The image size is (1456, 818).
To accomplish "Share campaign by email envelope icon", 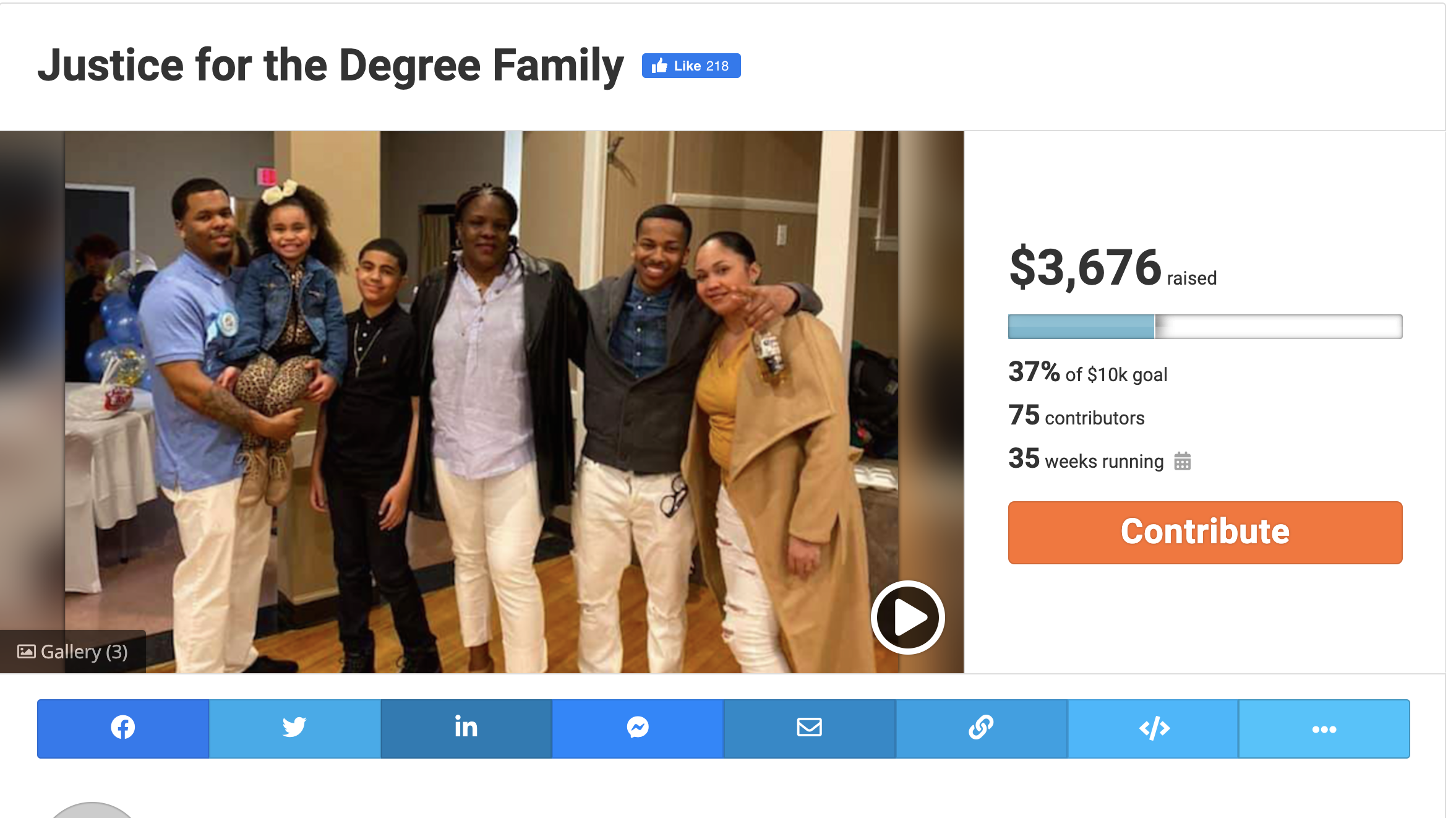I will click(x=809, y=728).
